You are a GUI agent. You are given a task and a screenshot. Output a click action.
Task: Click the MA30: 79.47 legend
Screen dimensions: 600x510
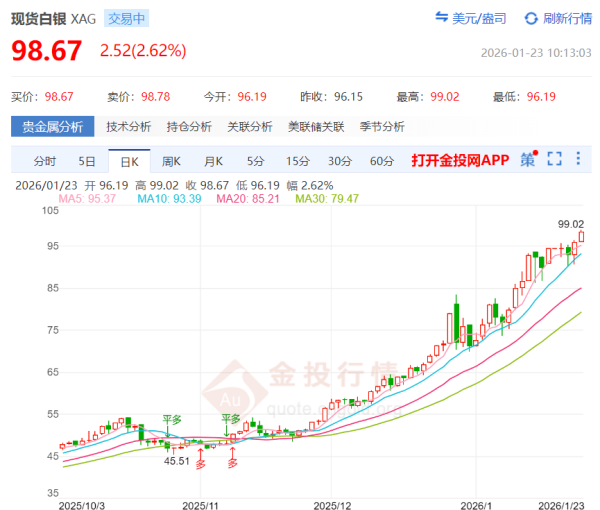point(327,199)
